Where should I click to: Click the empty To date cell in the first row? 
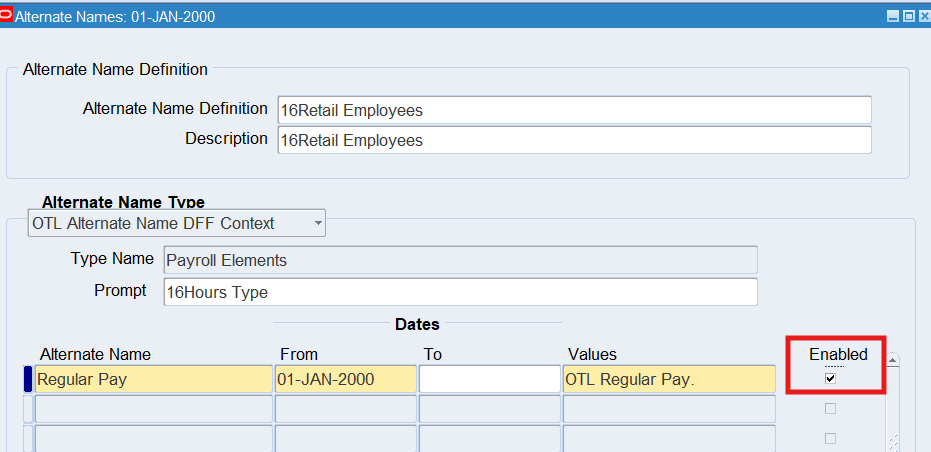coord(489,379)
